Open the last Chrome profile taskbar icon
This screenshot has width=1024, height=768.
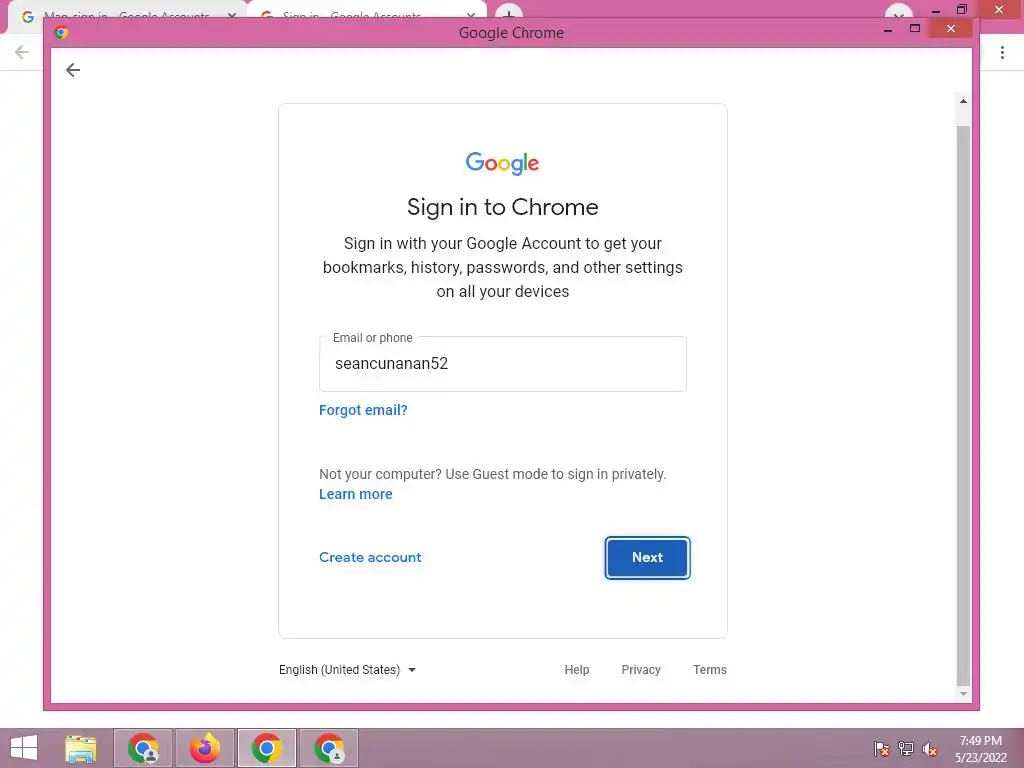click(x=329, y=748)
